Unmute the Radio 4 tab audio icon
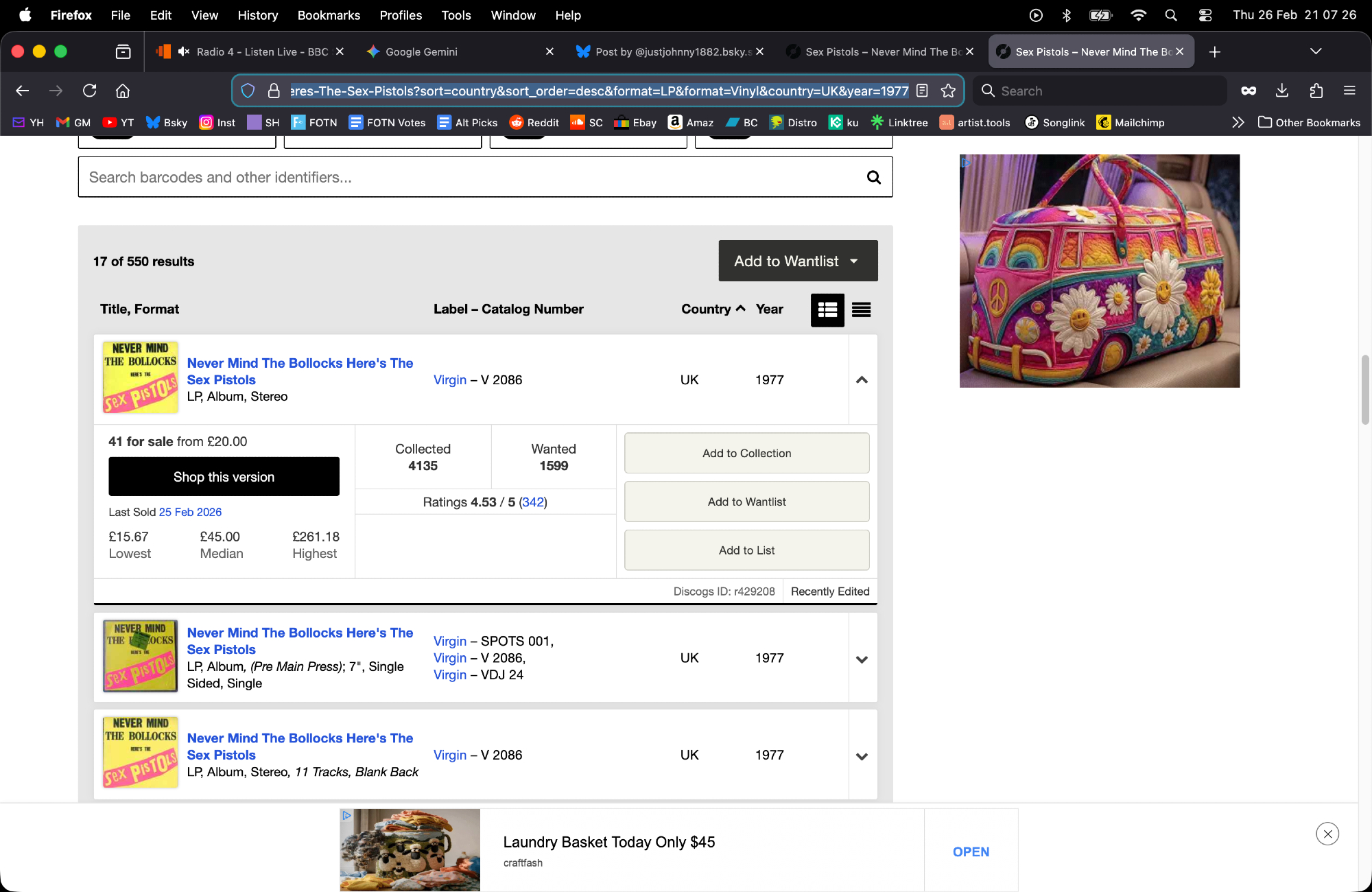1372x892 pixels. point(183,51)
